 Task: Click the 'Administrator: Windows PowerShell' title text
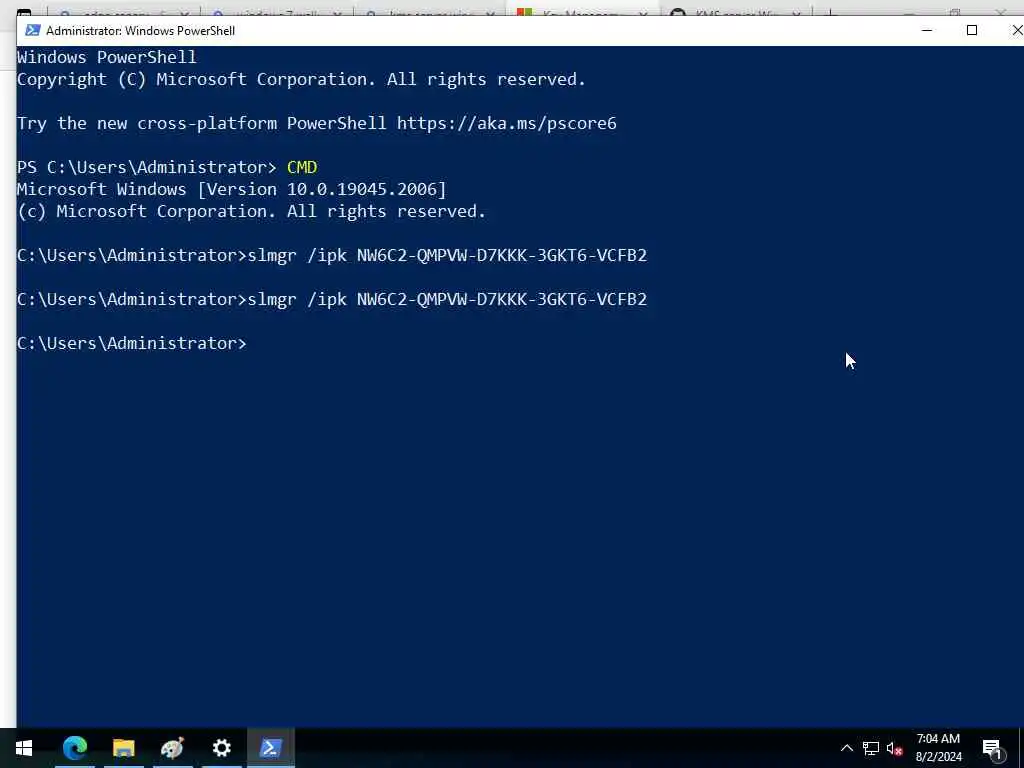click(140, 31)
